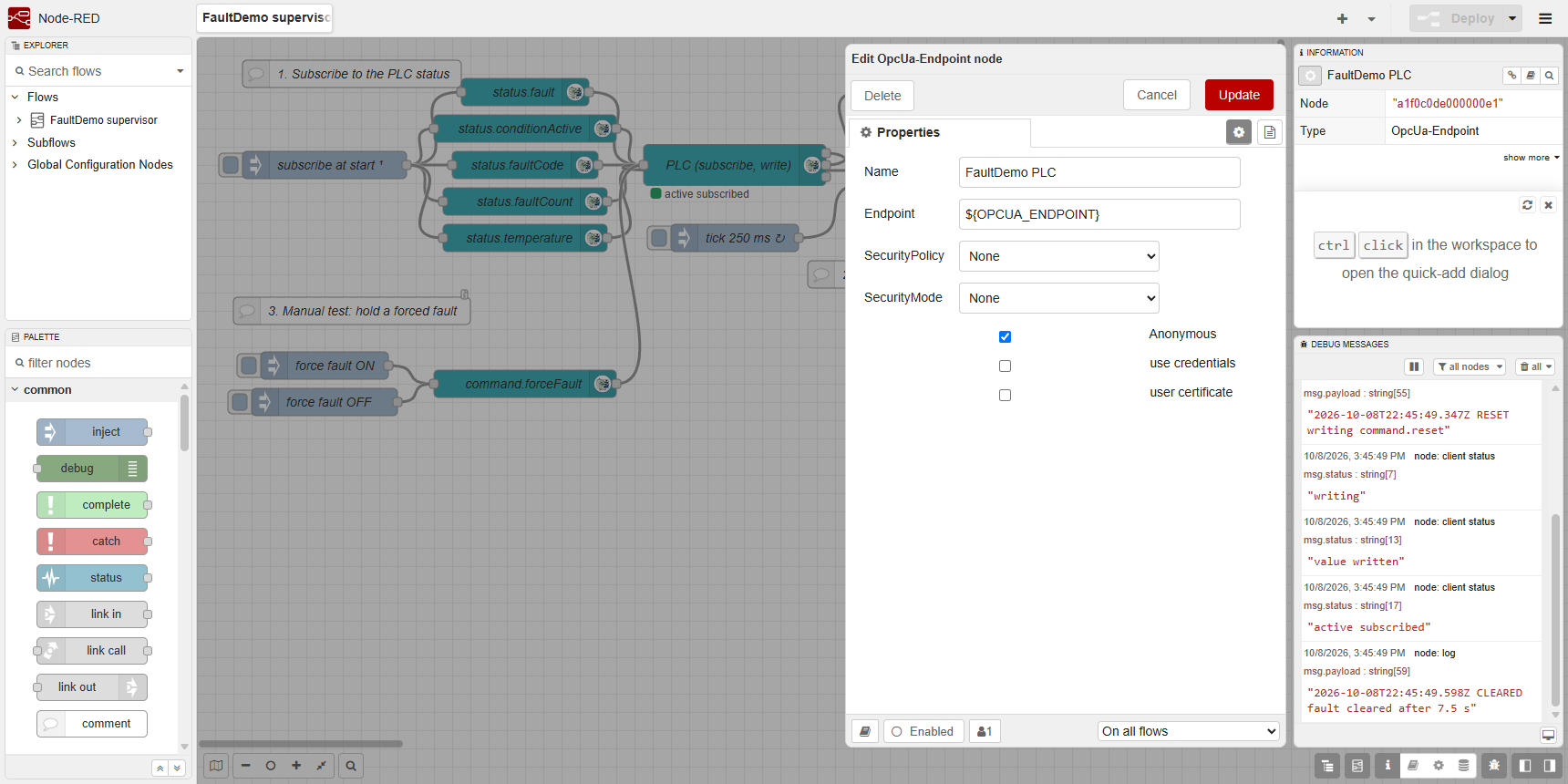Screen dimensions: 1568x784
Task: Toggle the Enabled state of config node
Action: [x=923, y=731]
